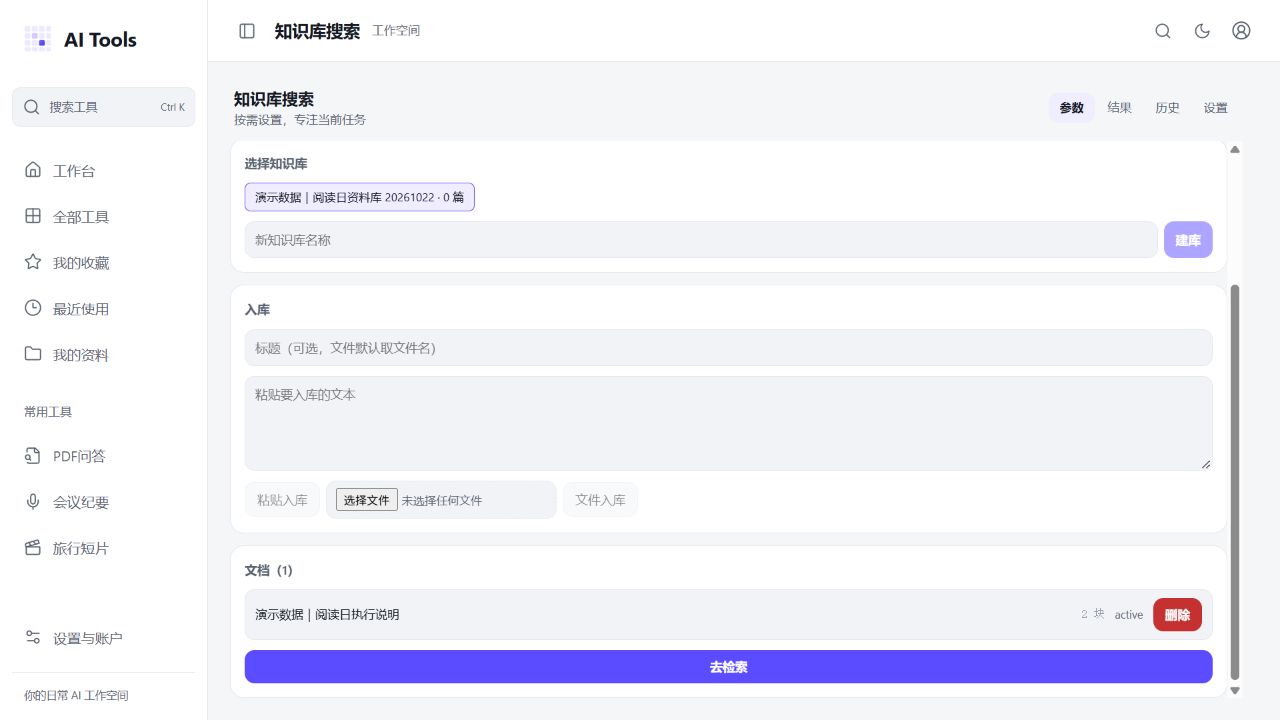The height and width of the screenshot is (720, 1280).
Task: Click the 我的资料 folder icon
Action: (x=33, y=354)
